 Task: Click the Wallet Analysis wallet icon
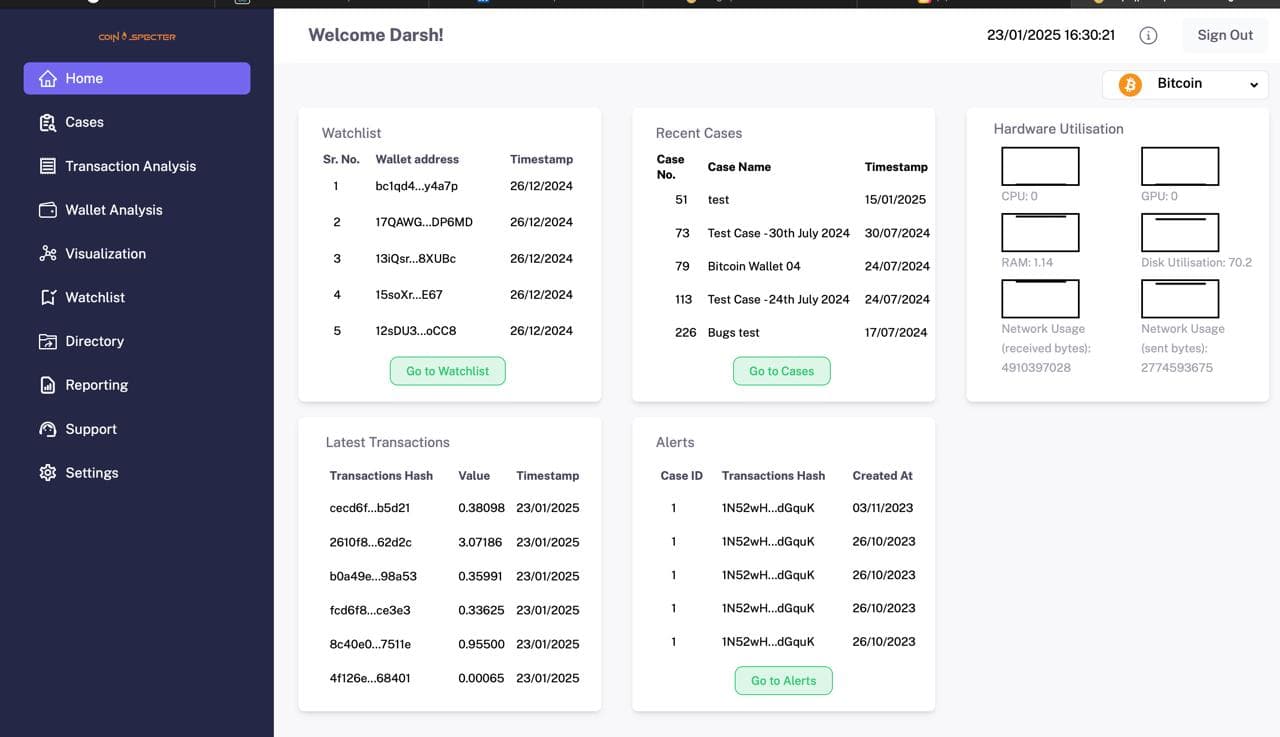pos(47,210)
